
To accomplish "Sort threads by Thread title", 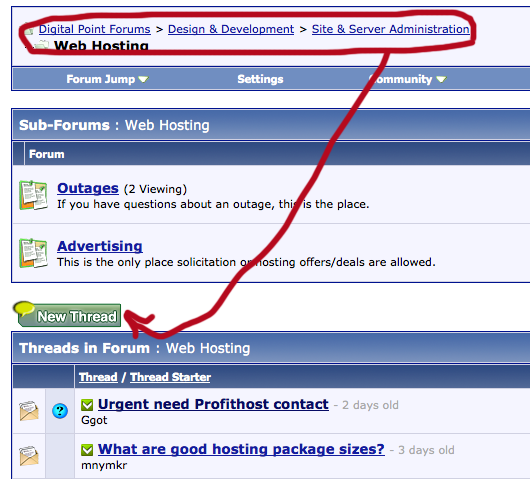I will tap(98, 377).
